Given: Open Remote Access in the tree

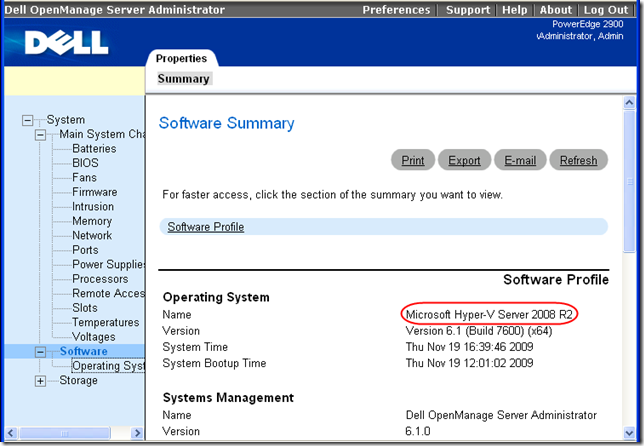Looking at the screenshot, I should point(108,293).
